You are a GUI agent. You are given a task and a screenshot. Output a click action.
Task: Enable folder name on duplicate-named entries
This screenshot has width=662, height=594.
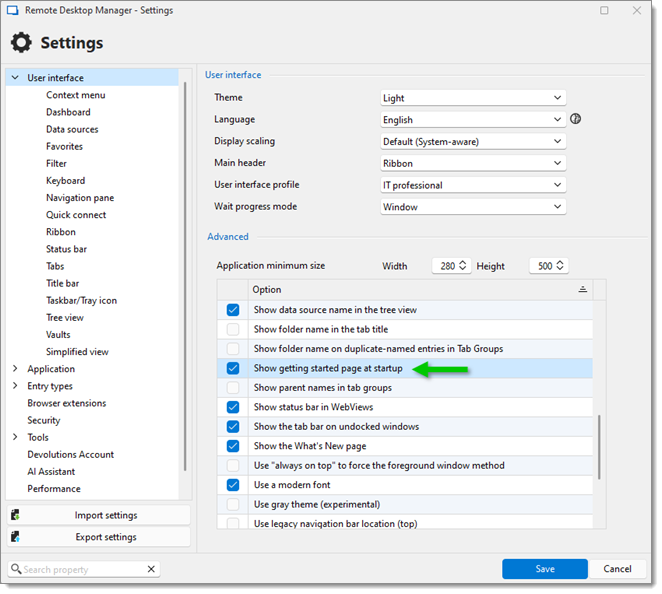click(233, 349)
